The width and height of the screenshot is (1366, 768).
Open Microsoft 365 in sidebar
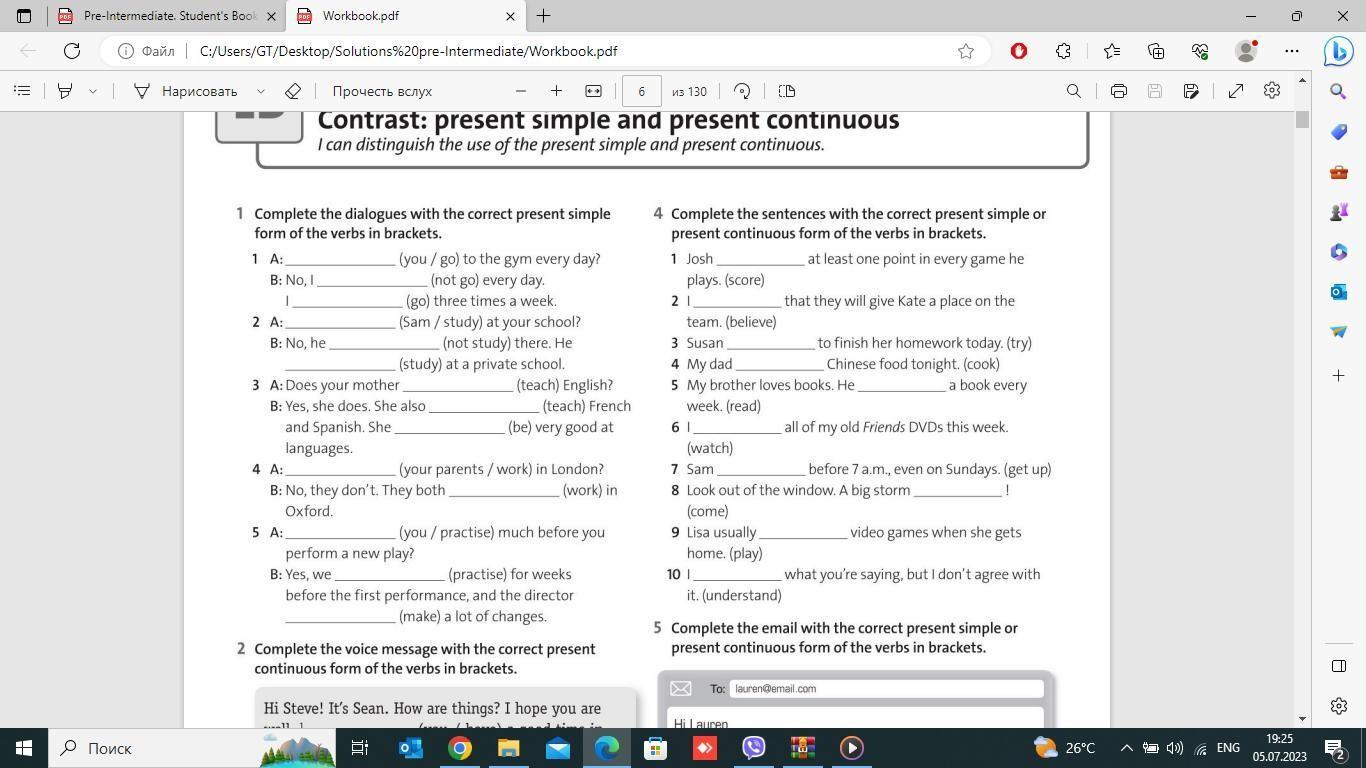point(1339,251)
